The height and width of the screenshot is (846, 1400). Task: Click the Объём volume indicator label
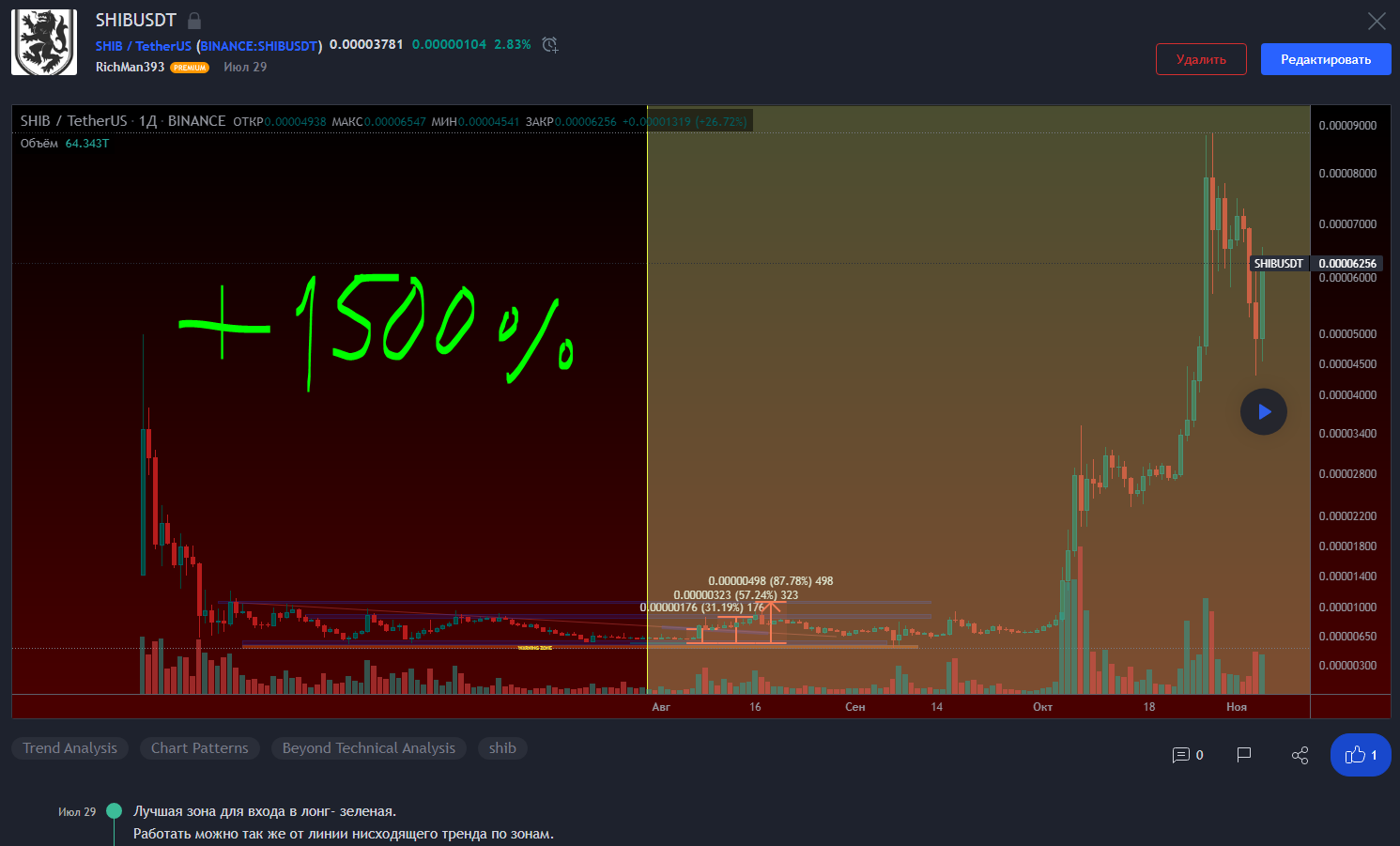coord(39,144)
